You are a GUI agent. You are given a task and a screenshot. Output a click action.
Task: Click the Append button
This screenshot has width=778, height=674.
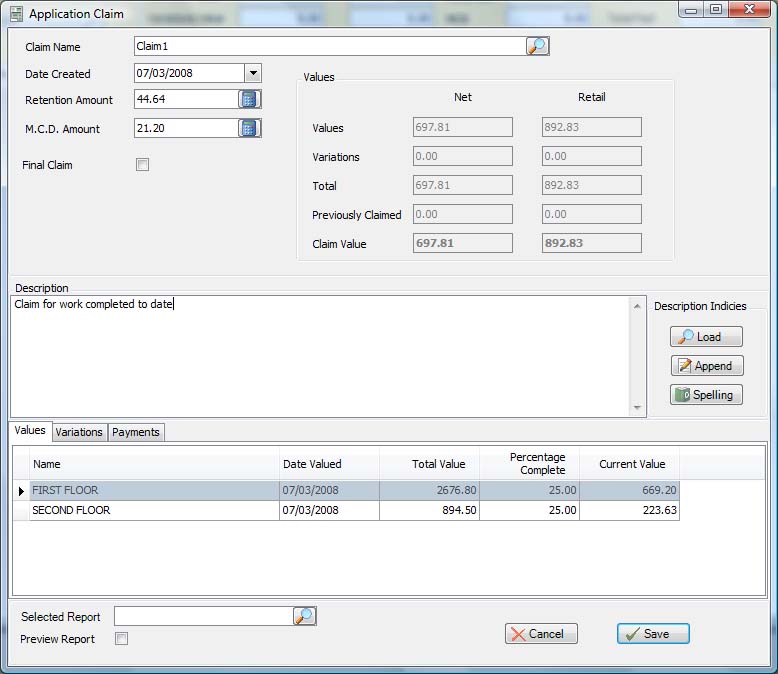(706, 366)
